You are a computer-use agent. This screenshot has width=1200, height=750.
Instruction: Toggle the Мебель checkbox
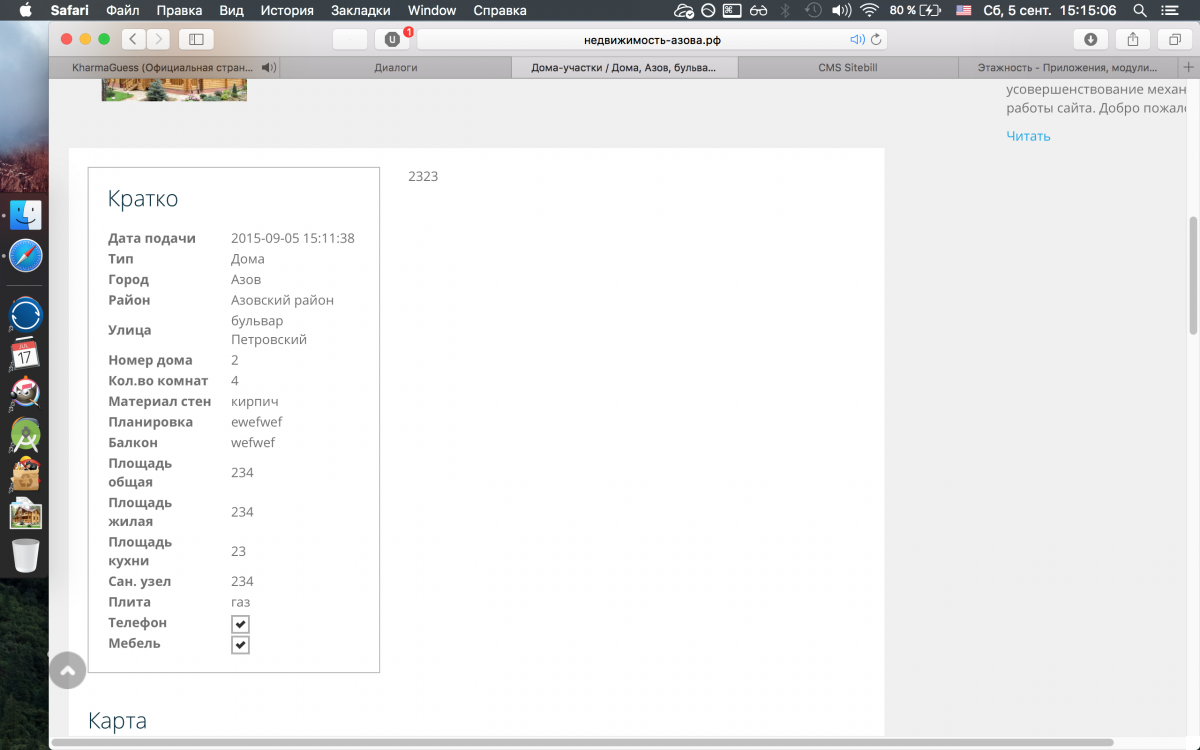click(x=240, y=645)
